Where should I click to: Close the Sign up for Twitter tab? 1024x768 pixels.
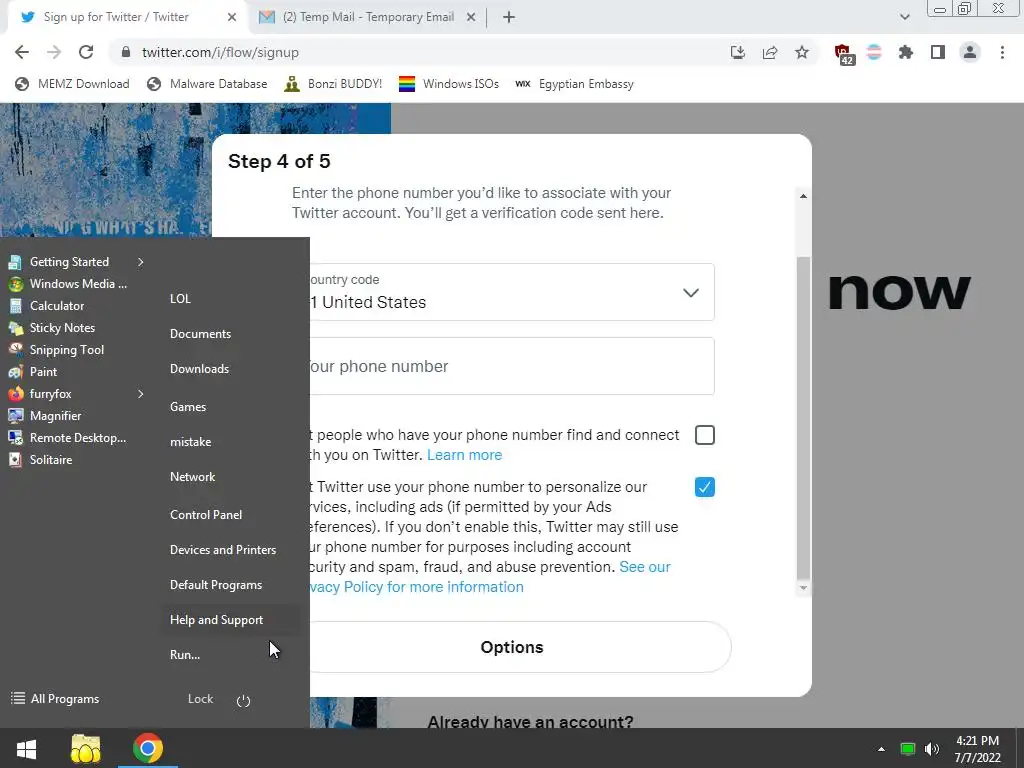click(x=232, y=17)
